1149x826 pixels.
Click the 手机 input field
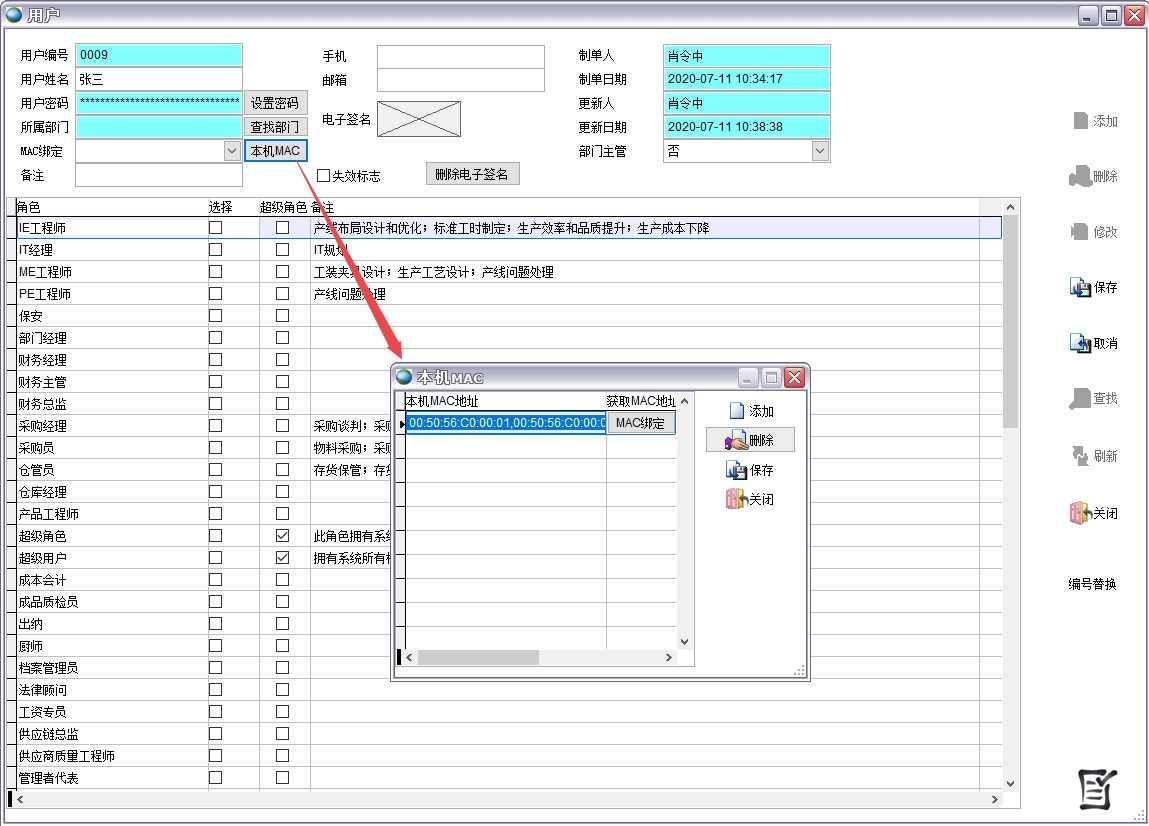[x=460, y=56]
